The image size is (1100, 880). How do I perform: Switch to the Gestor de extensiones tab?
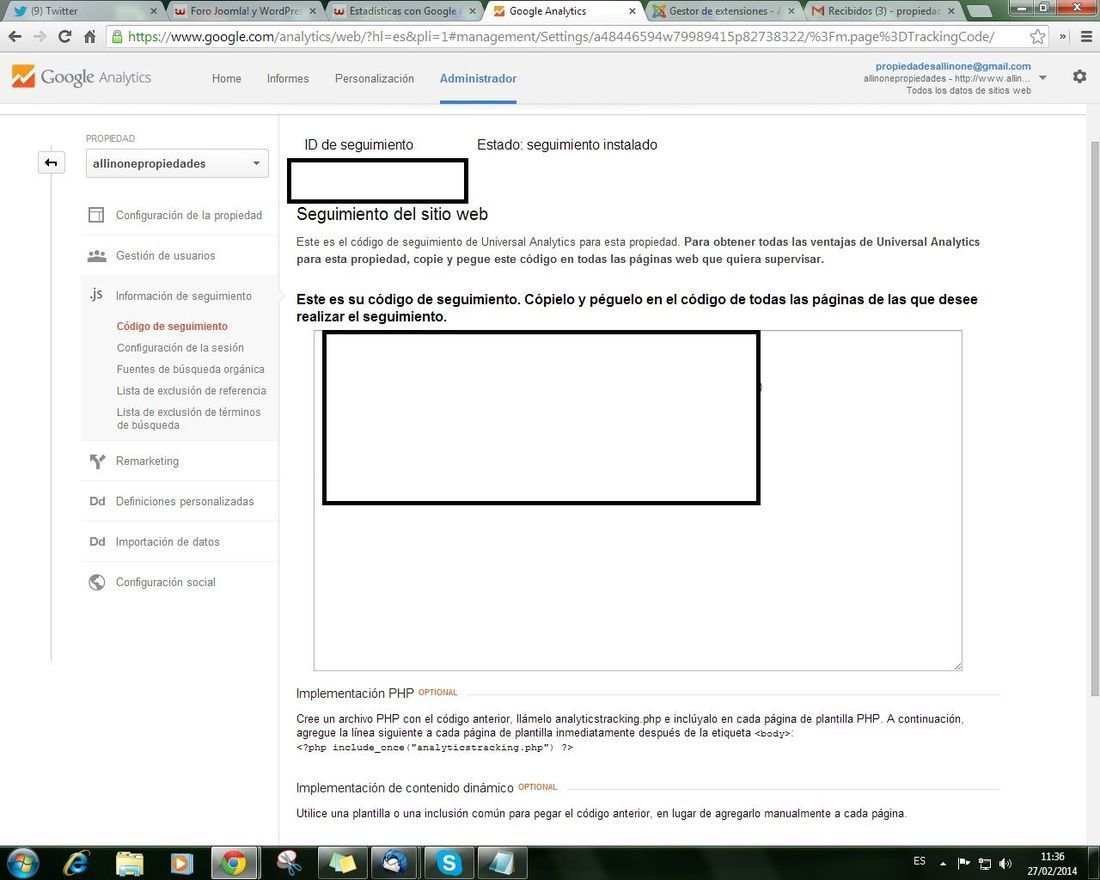723,11
